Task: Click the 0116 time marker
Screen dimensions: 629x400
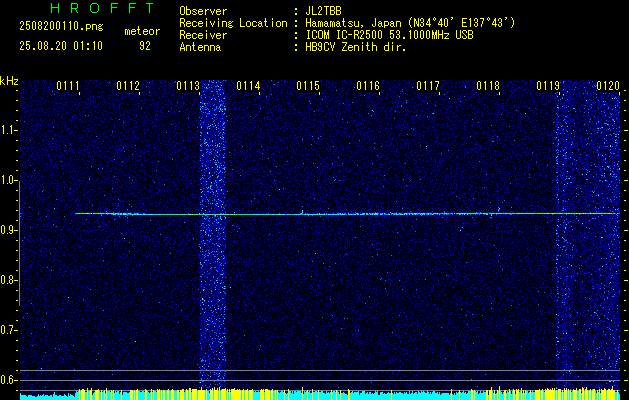Action: [368, 85]
